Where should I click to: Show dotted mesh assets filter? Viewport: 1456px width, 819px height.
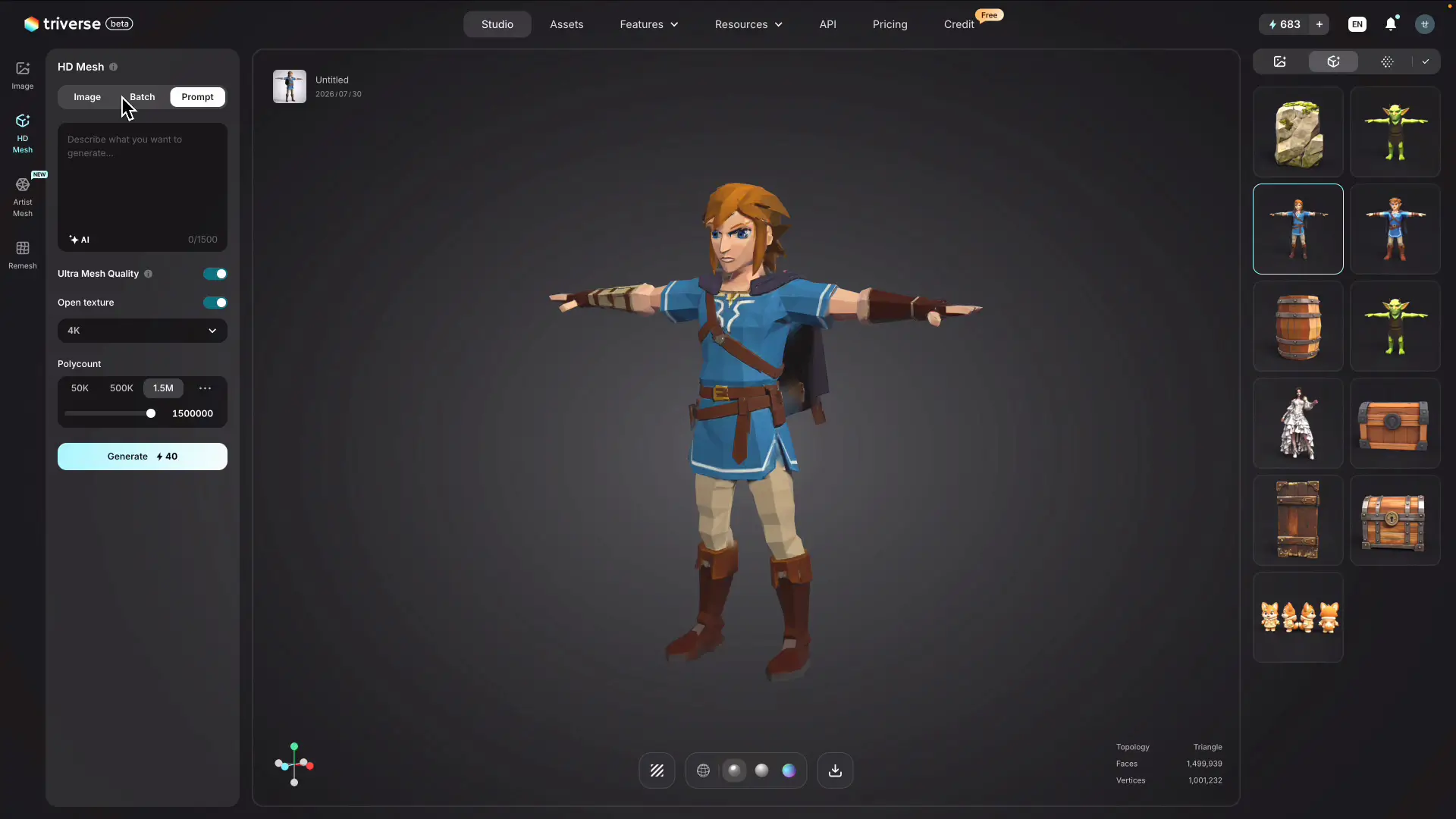pyautogui.click(x=1387, y=61)
